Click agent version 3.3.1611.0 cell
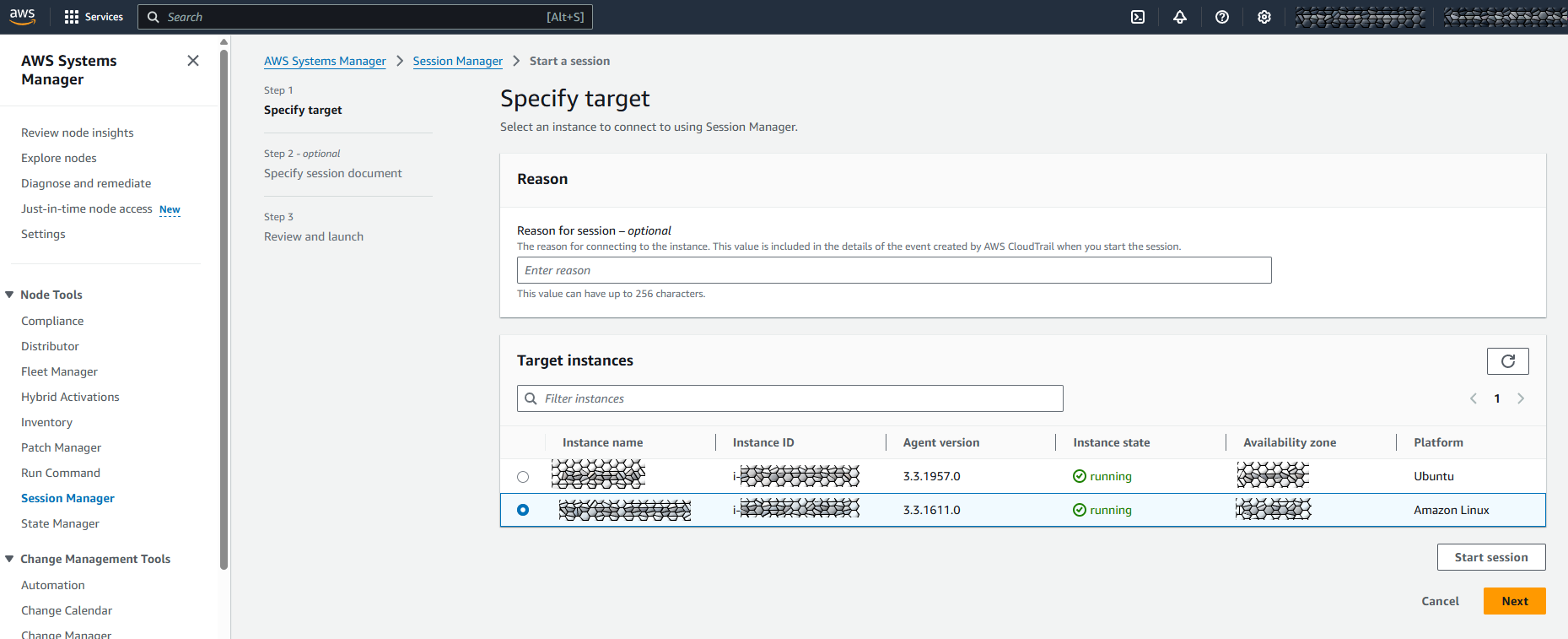1568x639 pixels. 932,510
